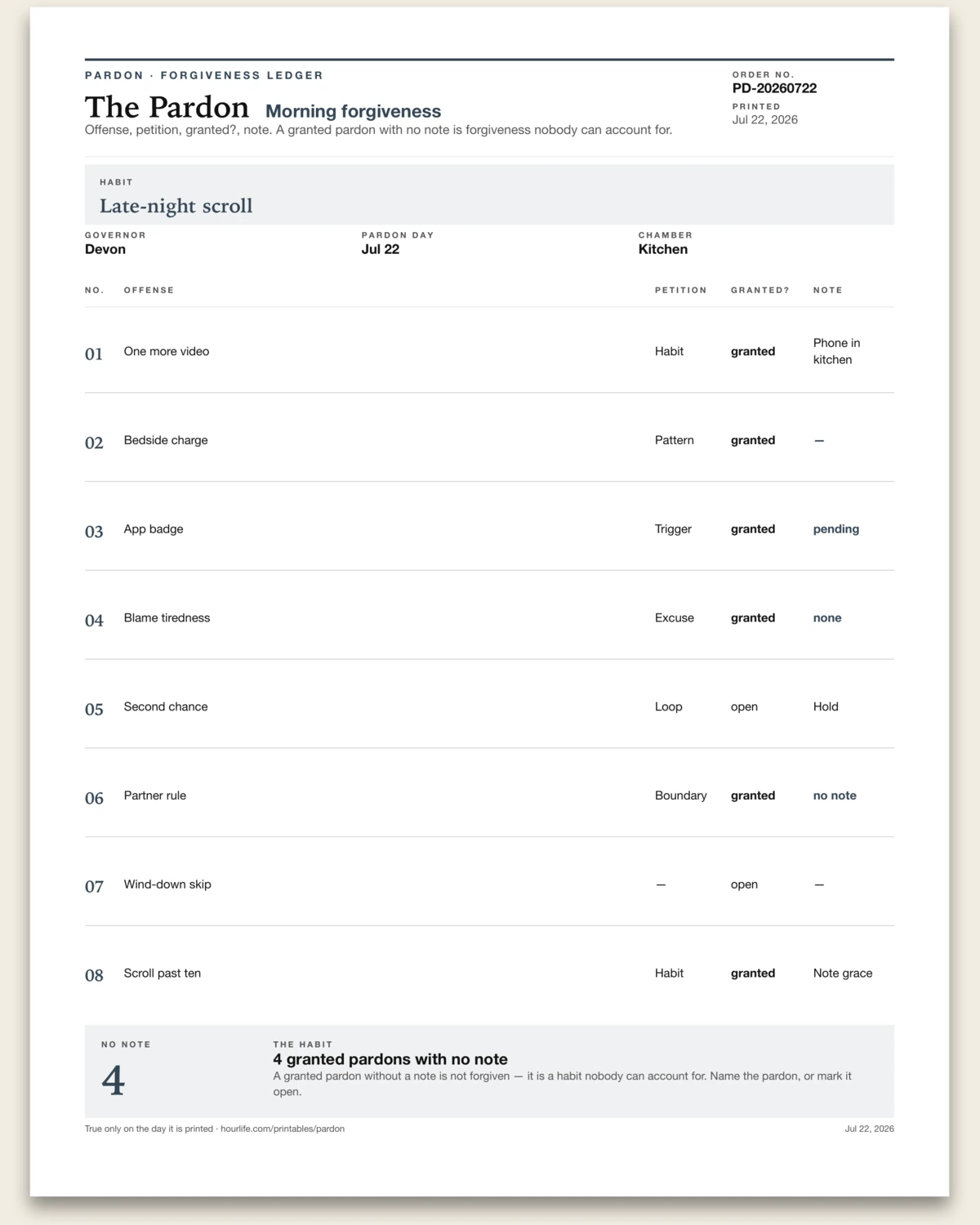Click the Phone in kitchen note
This screenshot has width=980, height=1225.
[x=837, y=351]
